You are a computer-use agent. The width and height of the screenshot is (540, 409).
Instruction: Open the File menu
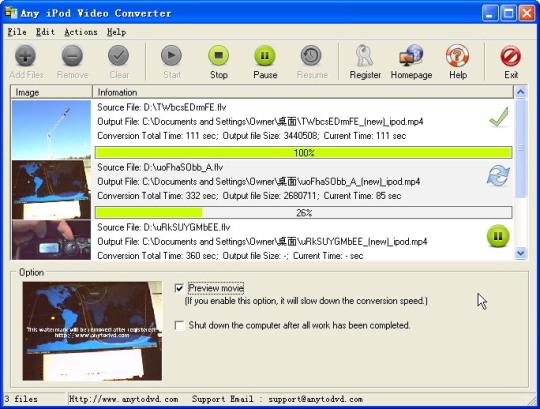[17, 32]
